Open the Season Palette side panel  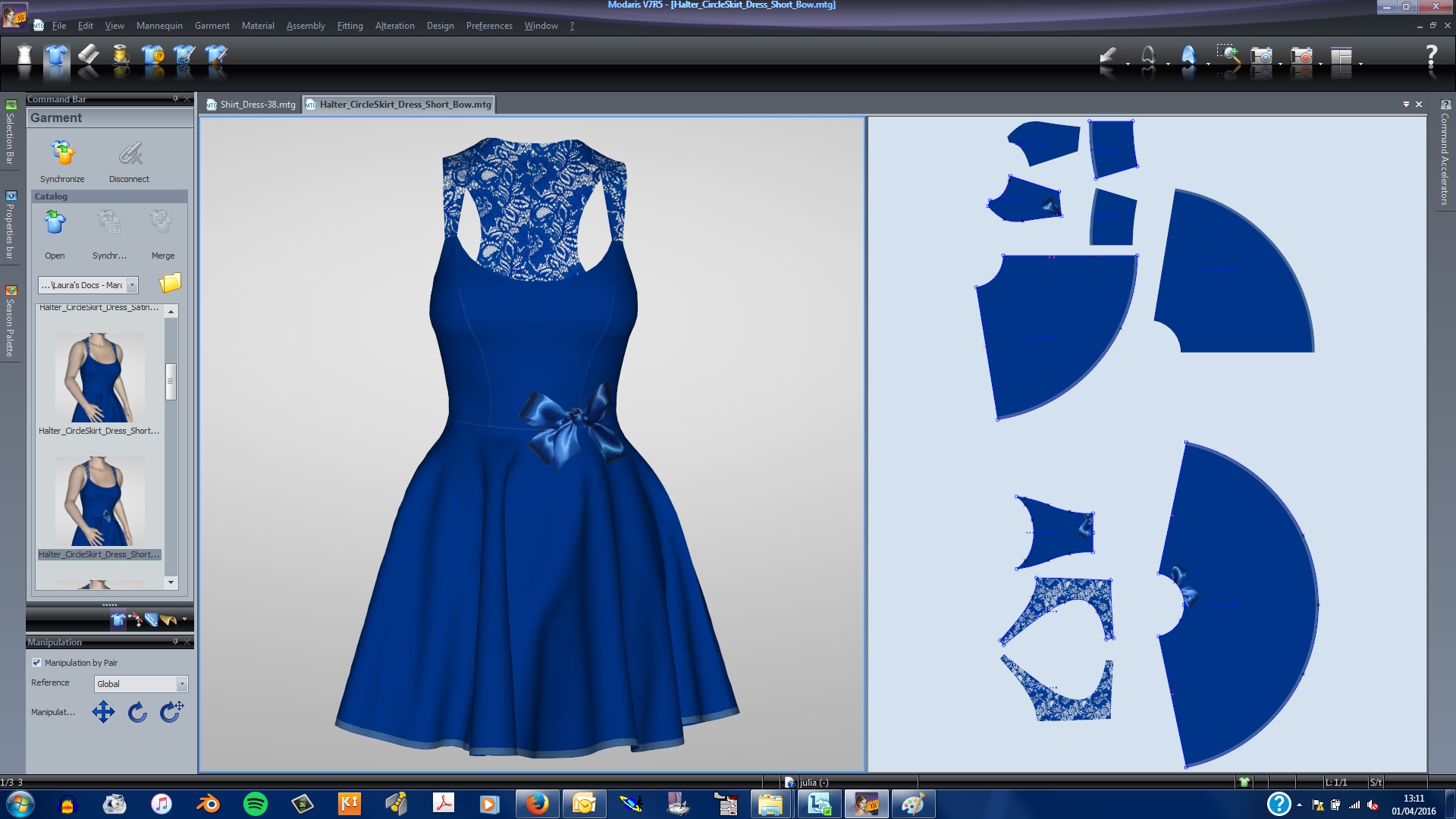10,322
